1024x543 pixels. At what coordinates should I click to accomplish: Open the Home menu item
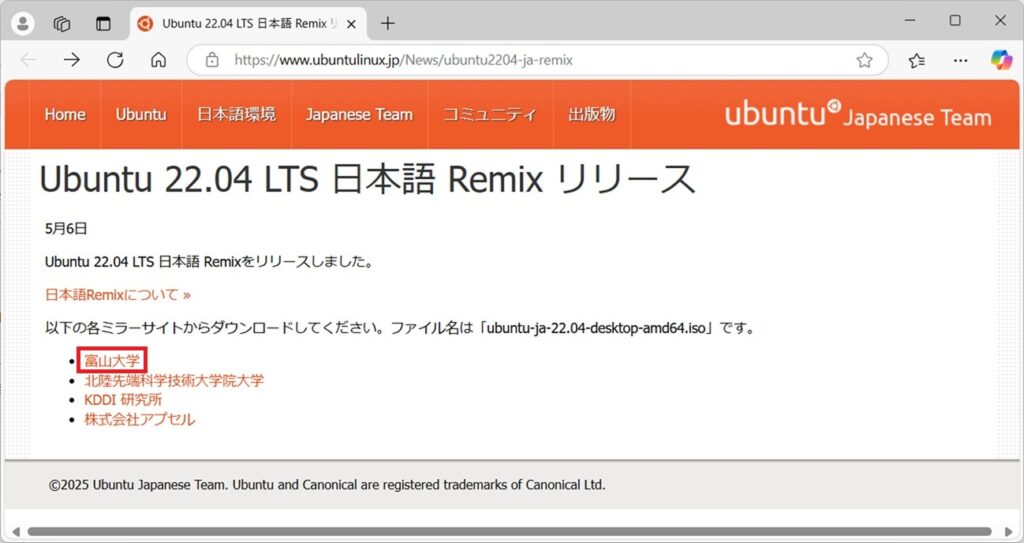click(x=65, y=114)
